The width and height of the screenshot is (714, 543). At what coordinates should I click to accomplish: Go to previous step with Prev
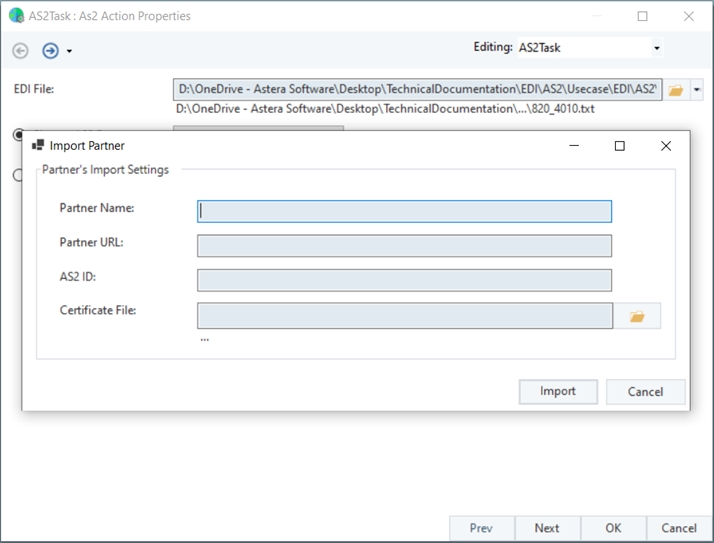(x=481, y=528)
